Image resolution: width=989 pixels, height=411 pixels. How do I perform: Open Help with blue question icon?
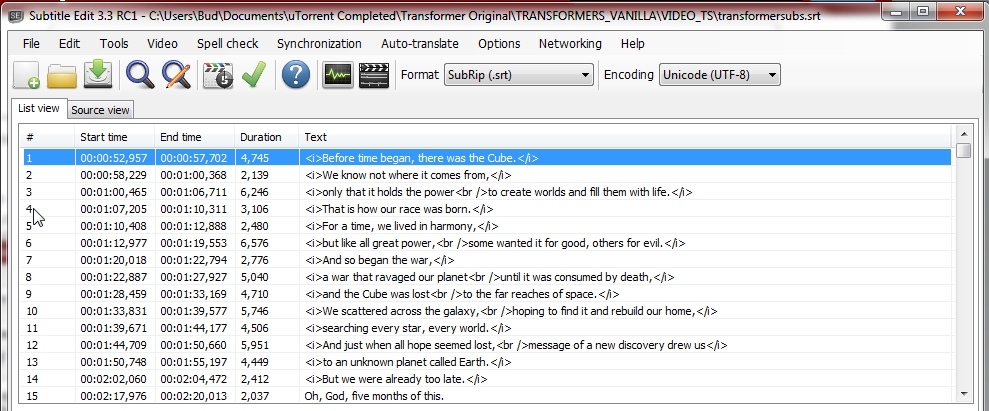click(x=296, y=75)
